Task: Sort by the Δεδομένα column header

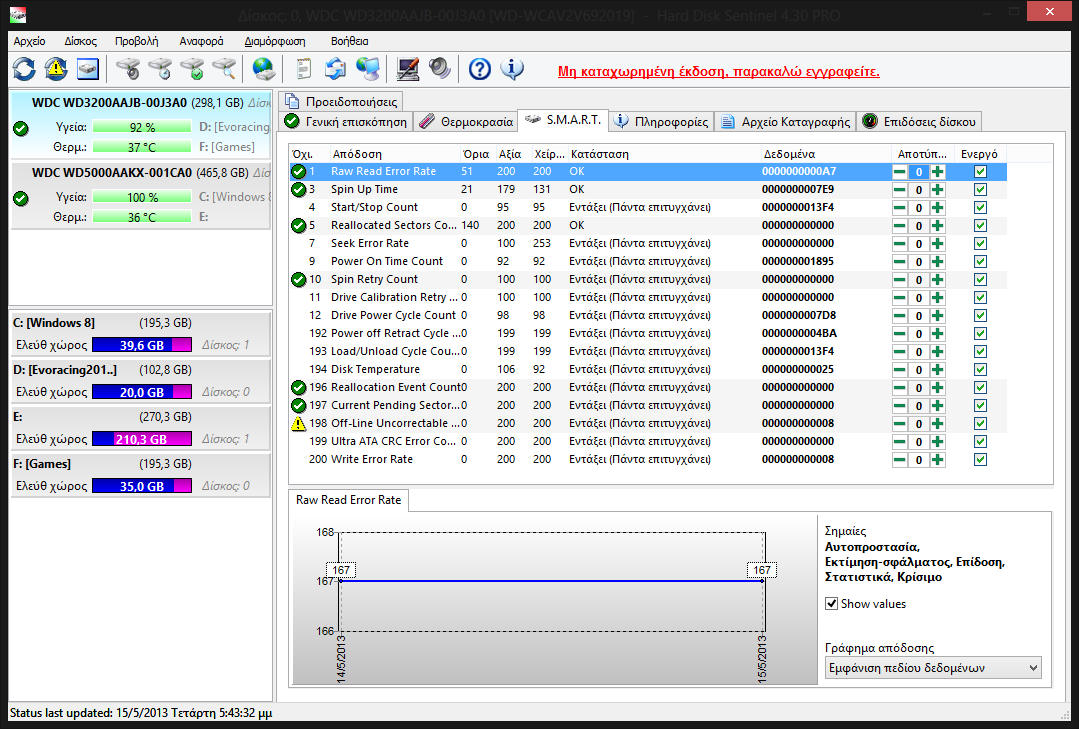Action: [826, 154]
